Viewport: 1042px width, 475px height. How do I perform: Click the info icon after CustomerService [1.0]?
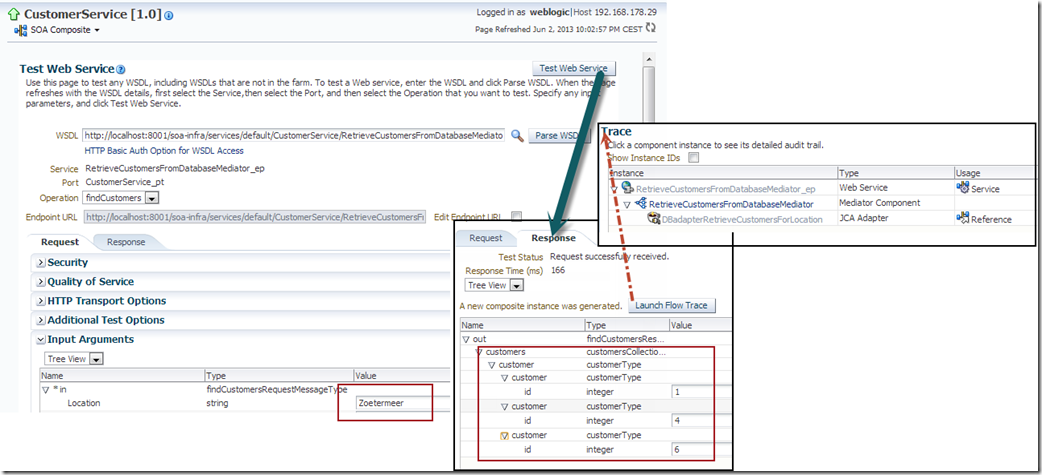169,16
